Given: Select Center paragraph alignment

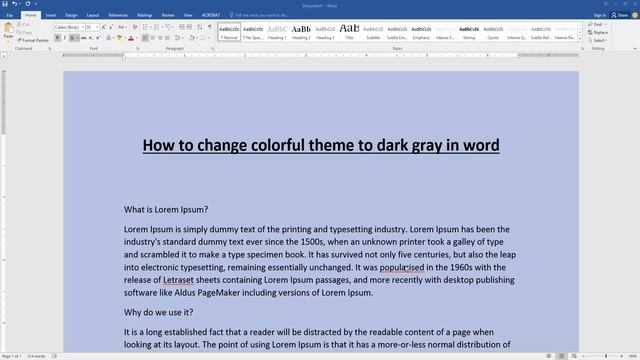Looking at the screenshot, I should (153, 38).
